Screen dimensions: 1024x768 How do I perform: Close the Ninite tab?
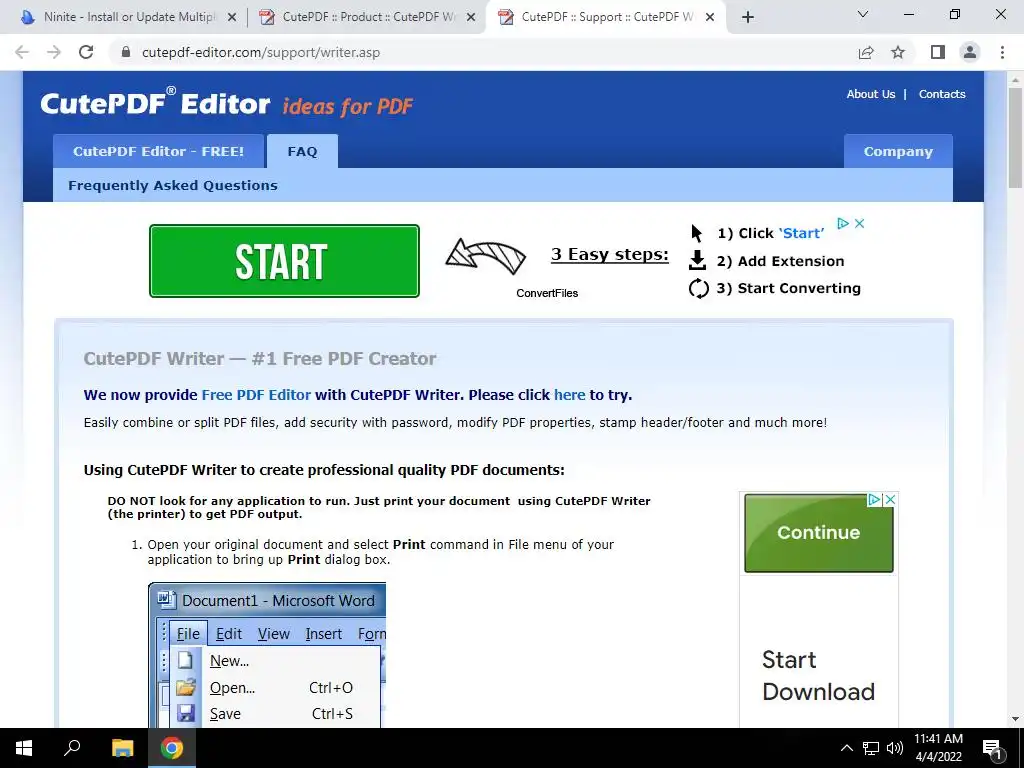pos(231,18)
